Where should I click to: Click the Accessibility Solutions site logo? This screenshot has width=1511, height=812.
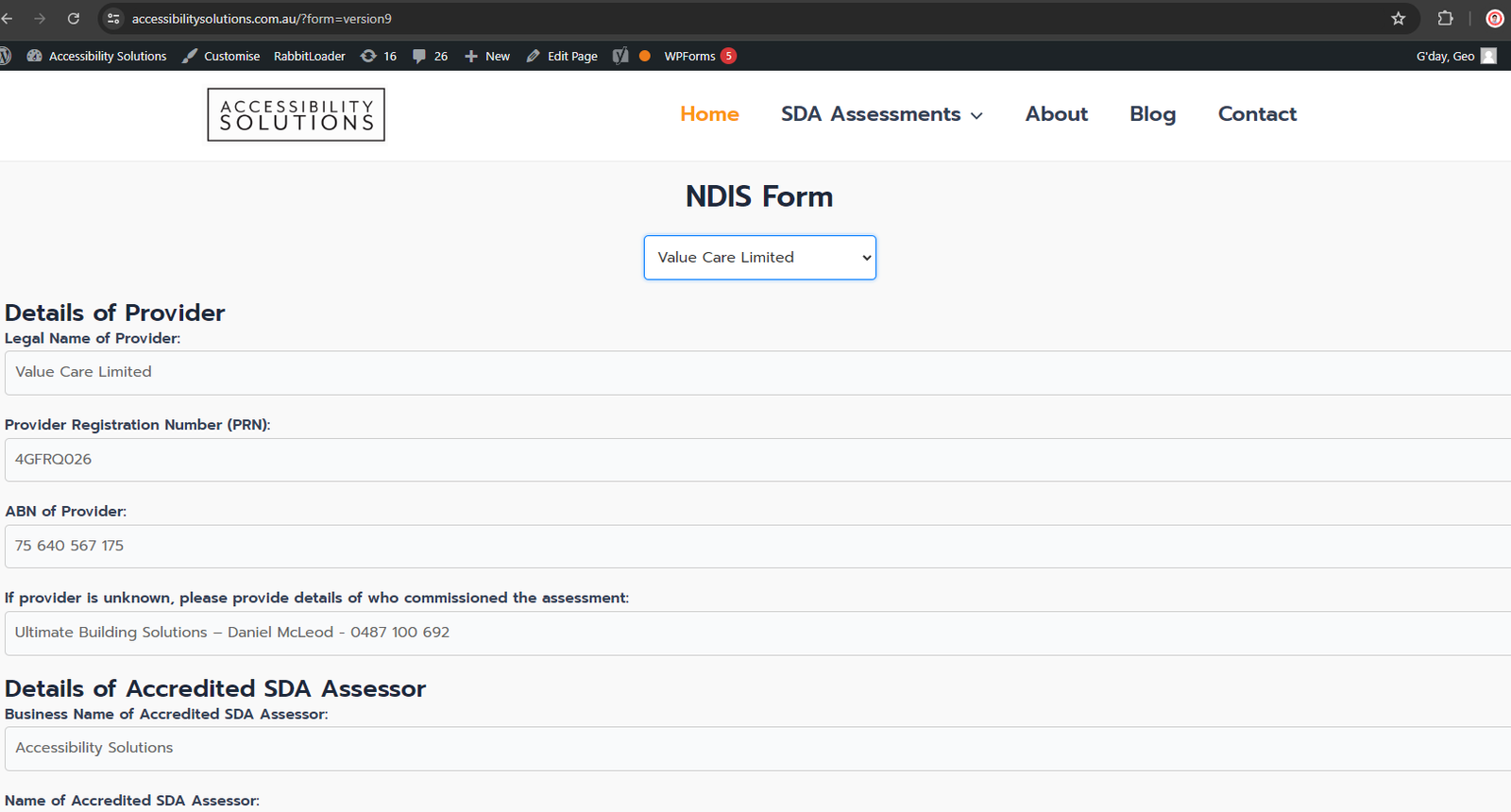pos(296,115)
